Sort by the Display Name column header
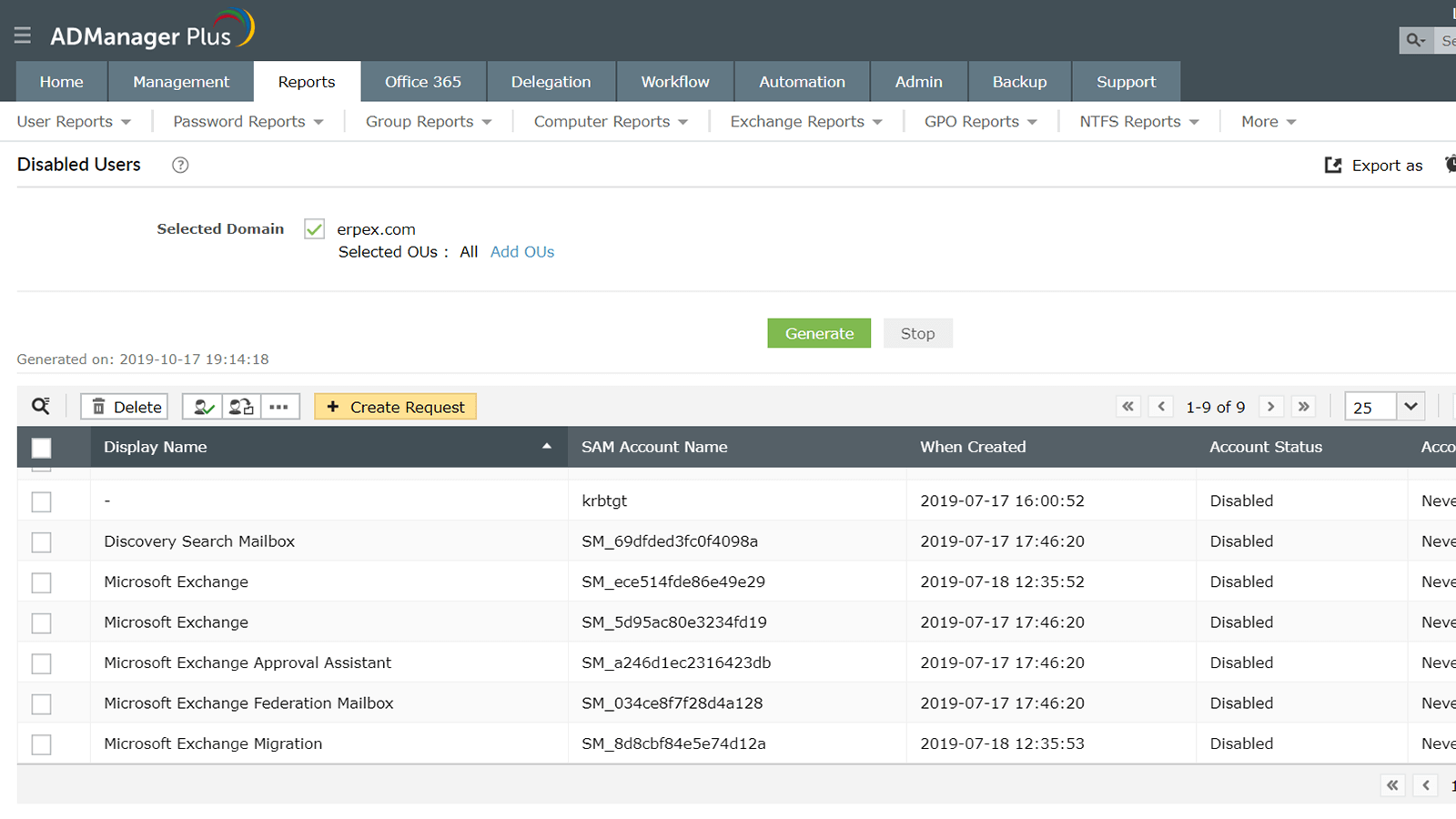This screenshot has width=1456, height=819. [156, 447]
